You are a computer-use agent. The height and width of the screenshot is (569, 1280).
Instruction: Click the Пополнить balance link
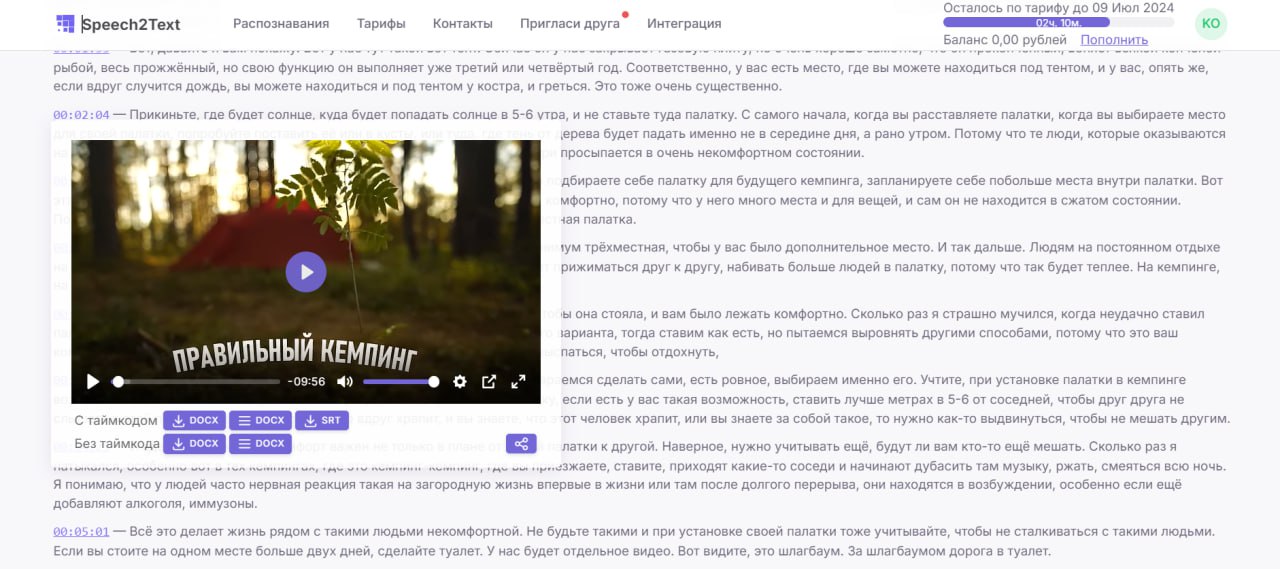pyautogui.click(x=1113, y=40)
